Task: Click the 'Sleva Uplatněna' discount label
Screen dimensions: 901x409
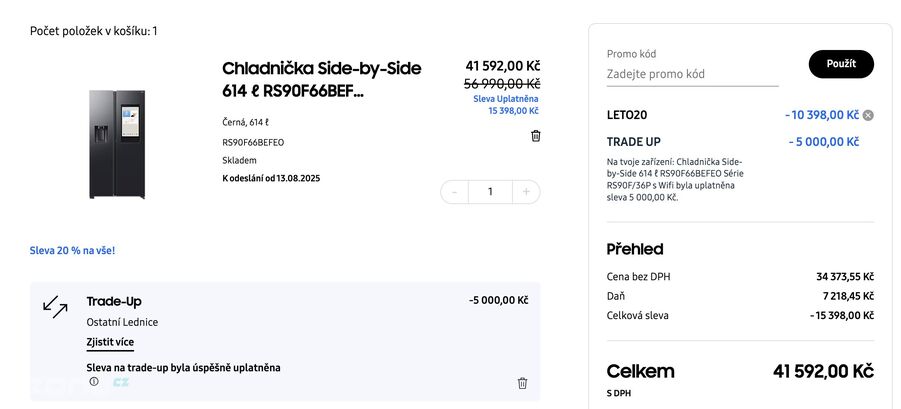Action: pyautogui.click(x=506, y=99)
